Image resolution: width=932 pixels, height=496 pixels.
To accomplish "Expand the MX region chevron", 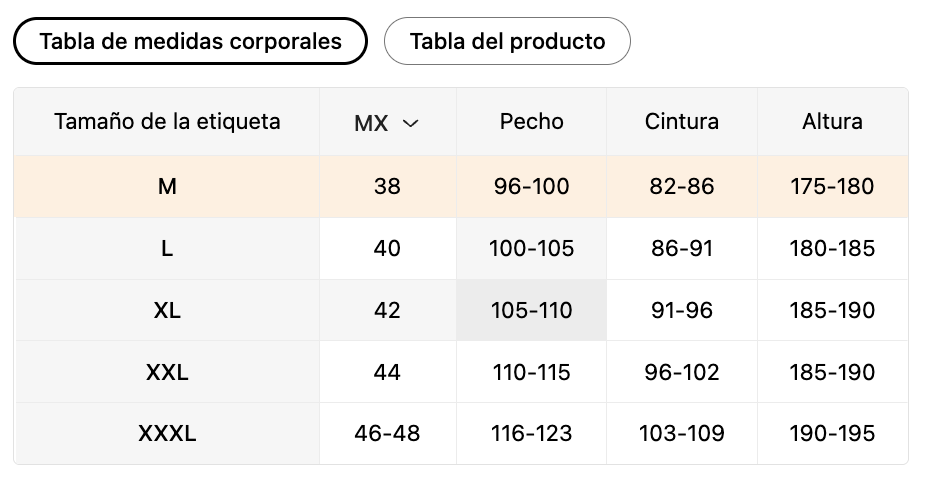I will click(x=411, y=123).
